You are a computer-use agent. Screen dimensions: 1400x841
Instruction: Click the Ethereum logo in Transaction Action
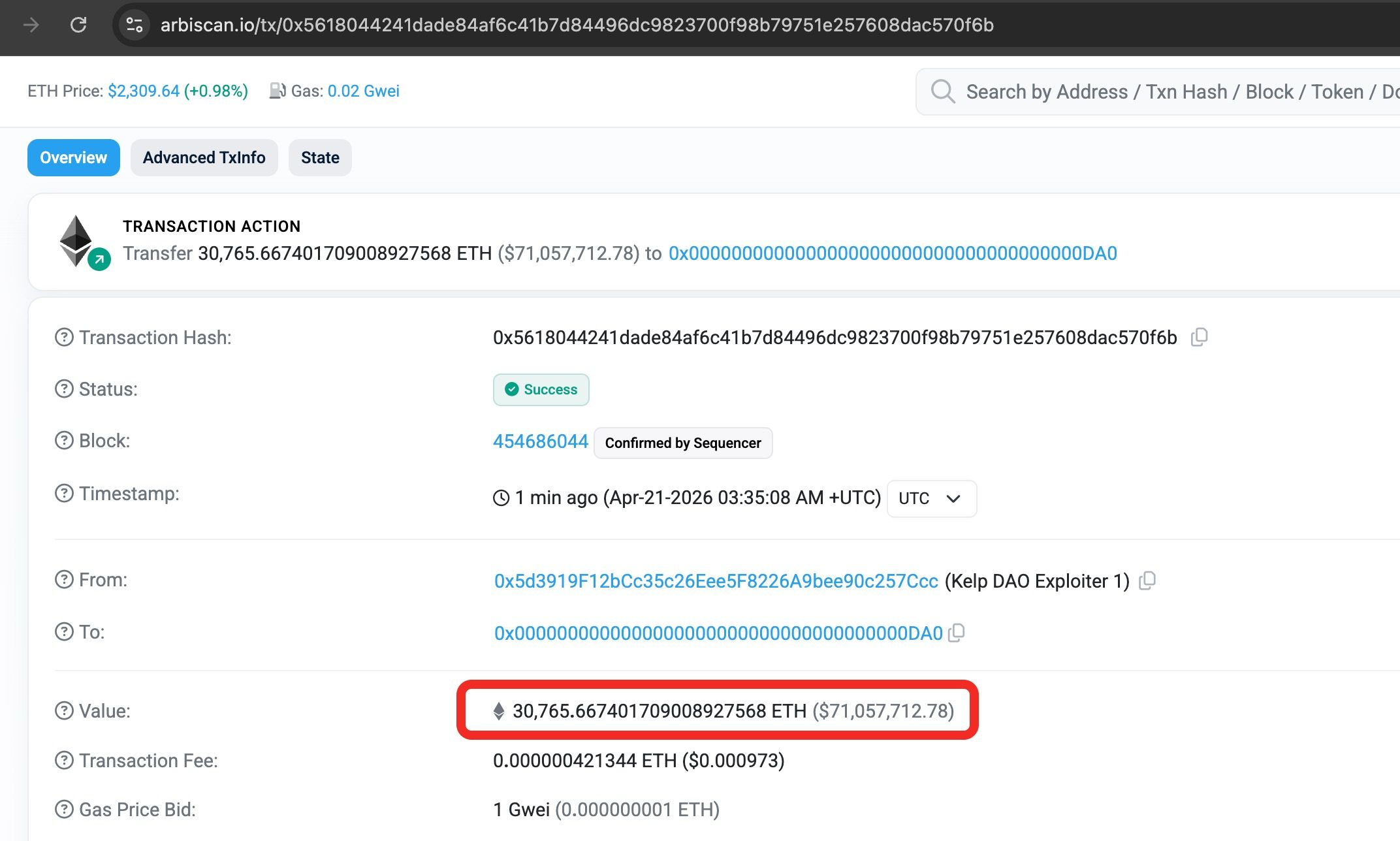[x=76, y=240]
